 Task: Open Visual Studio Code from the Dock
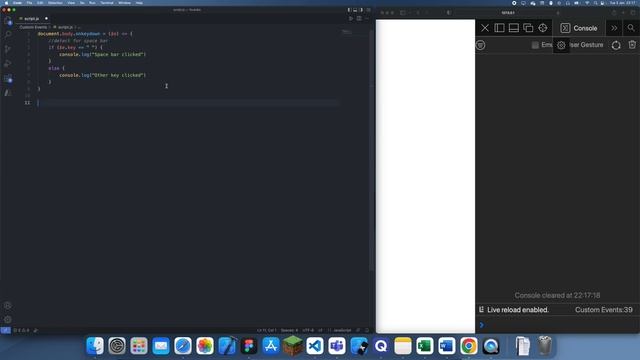pos(315,346)
